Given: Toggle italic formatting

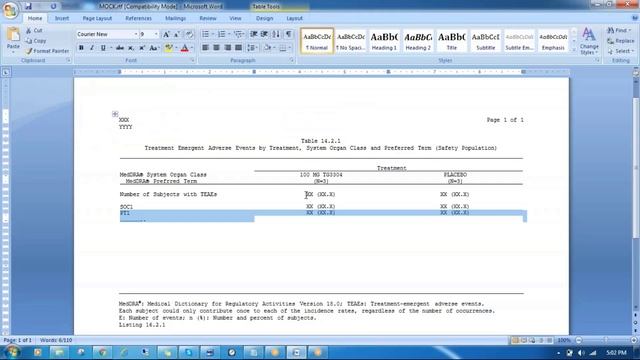Looking at the screenshot, I should tap(92, 48).
